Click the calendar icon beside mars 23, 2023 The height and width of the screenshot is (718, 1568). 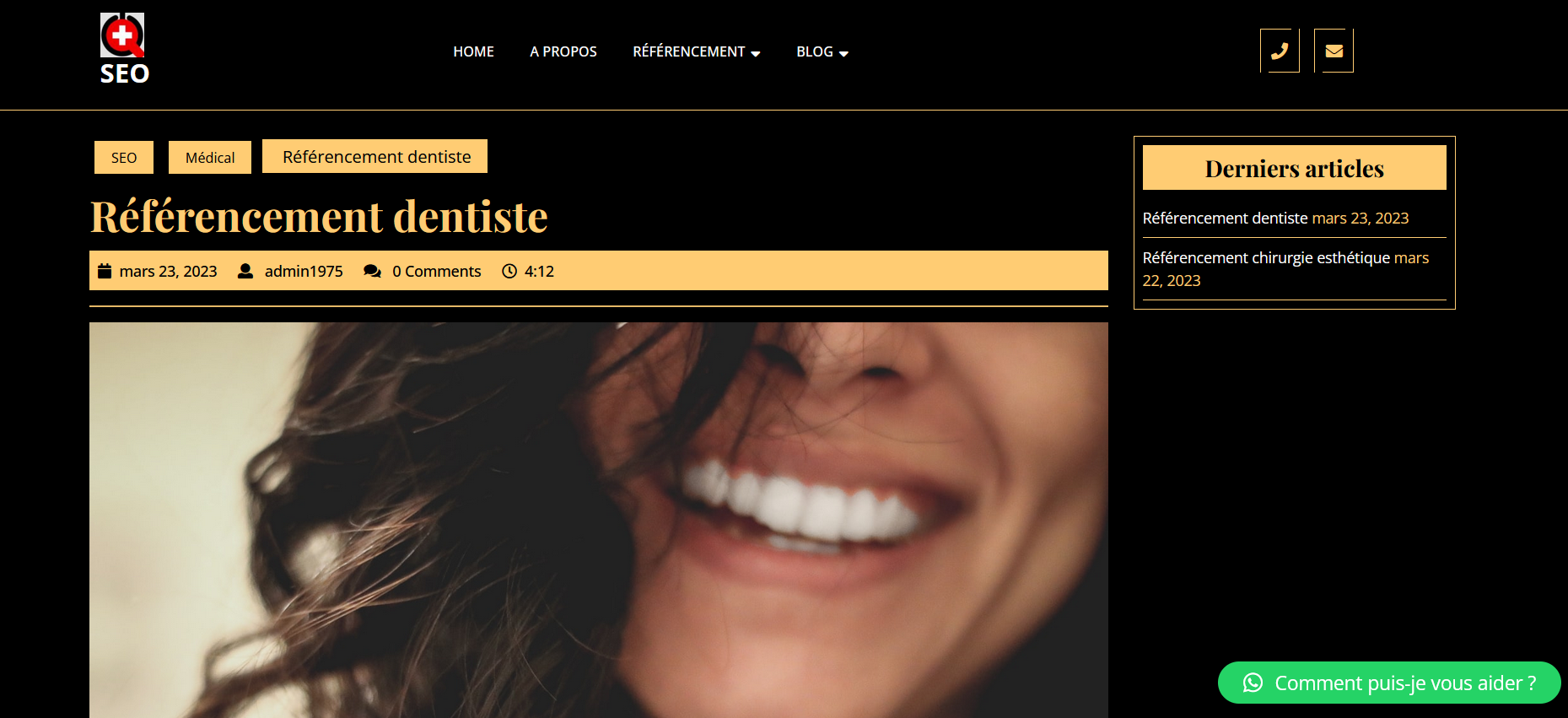(105, 271)
